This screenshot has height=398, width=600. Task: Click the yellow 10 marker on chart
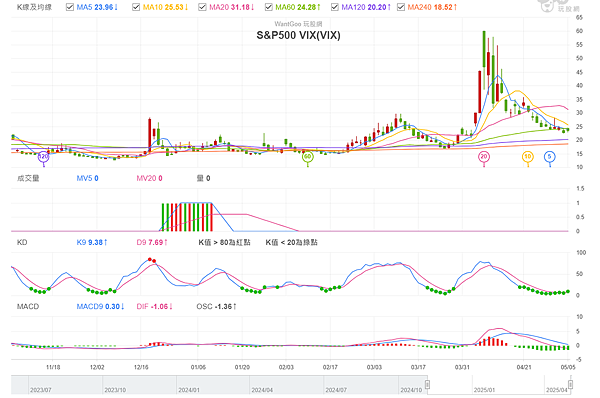(528, 157)
